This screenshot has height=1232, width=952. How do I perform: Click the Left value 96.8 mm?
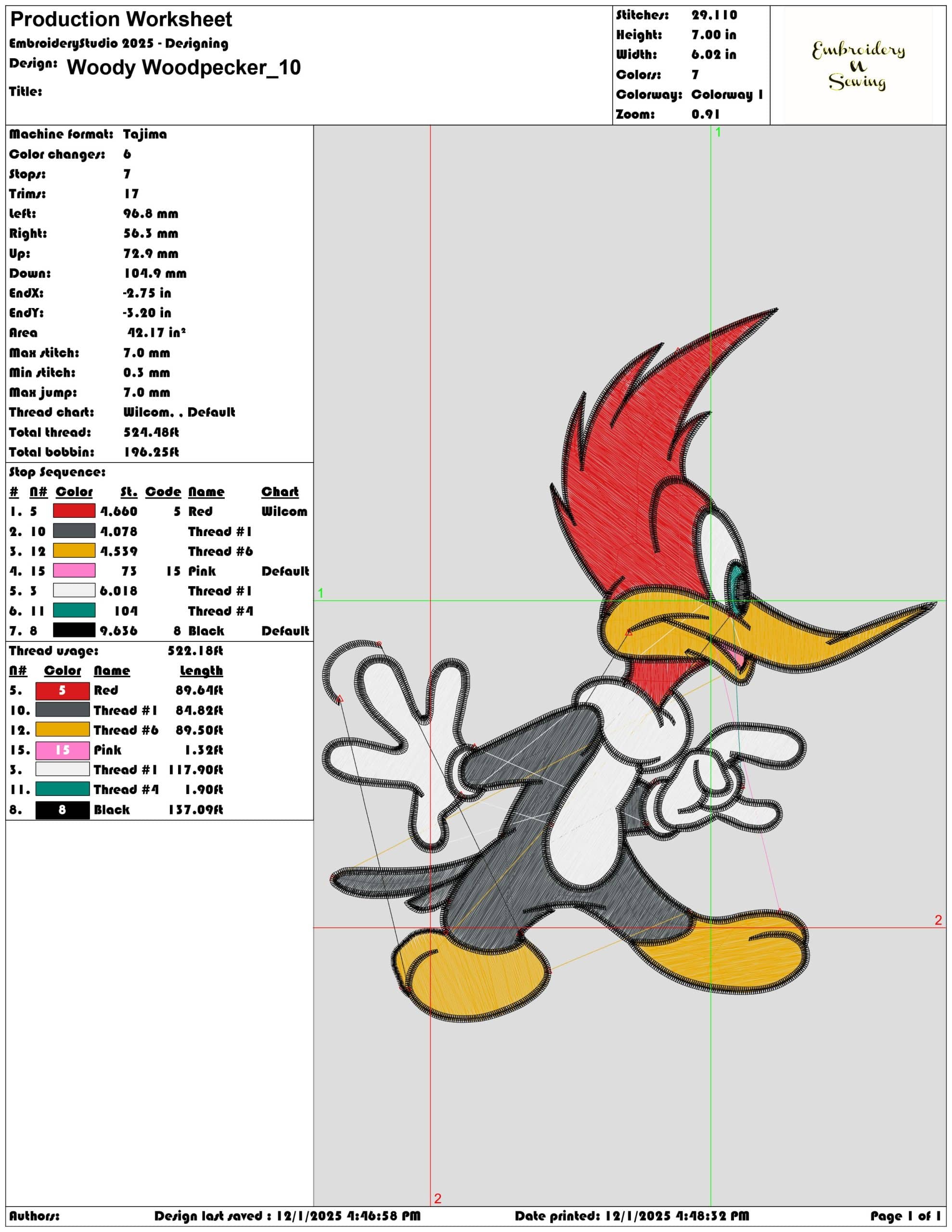(151, 214)
